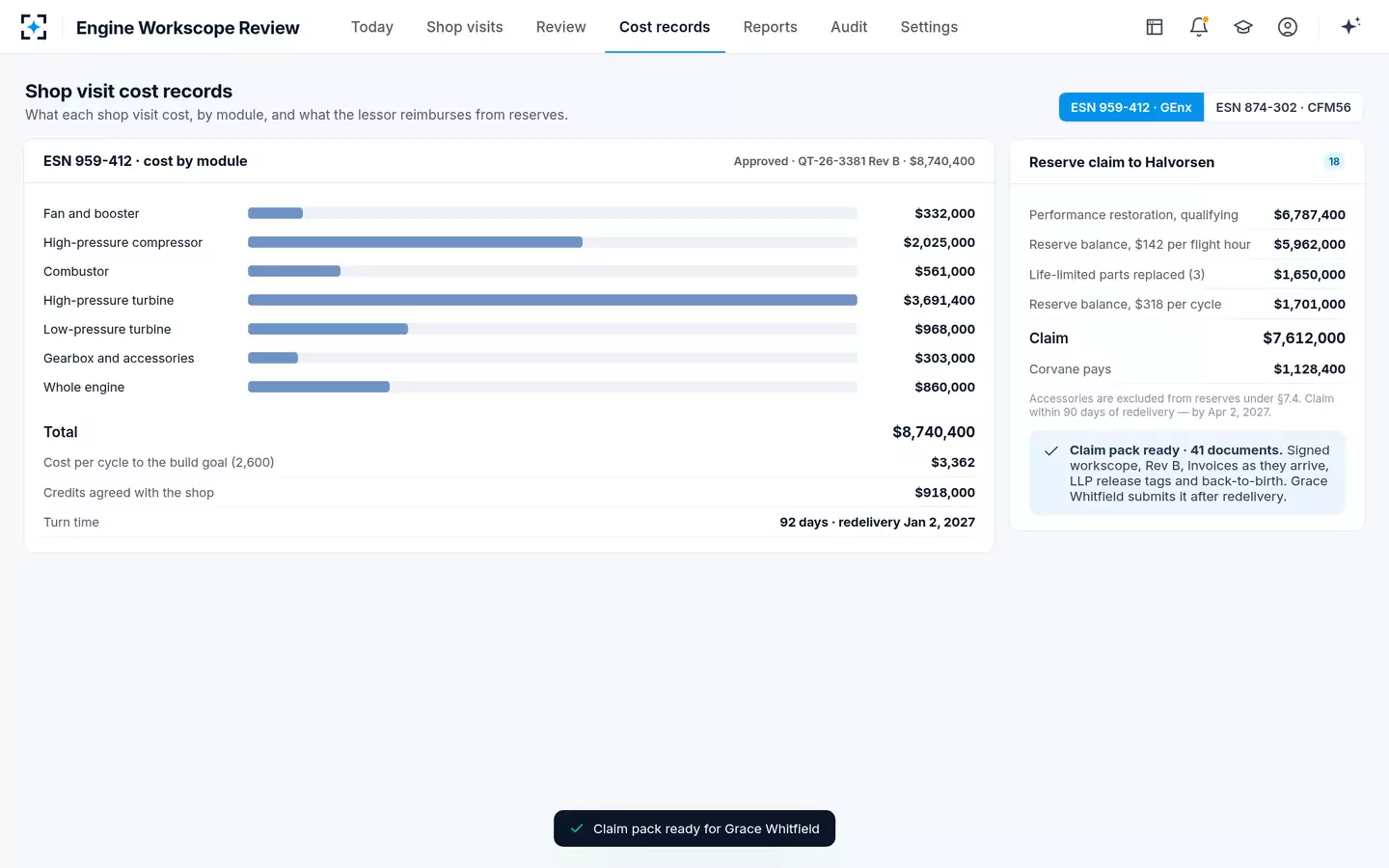Click Reserve balance $142 per flight hour
This screenshot has width=1389, height=868.
tap(1187, 245)
